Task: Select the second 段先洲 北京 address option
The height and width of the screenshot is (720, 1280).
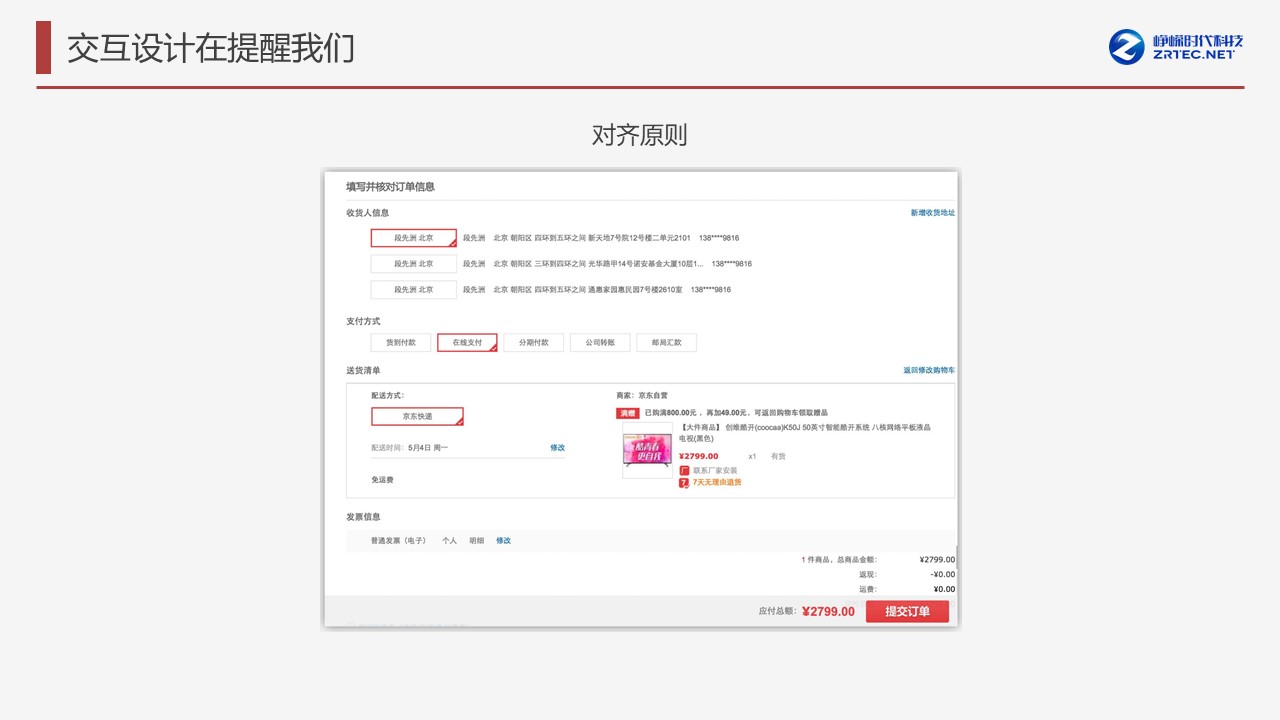Action: point(413,264)
